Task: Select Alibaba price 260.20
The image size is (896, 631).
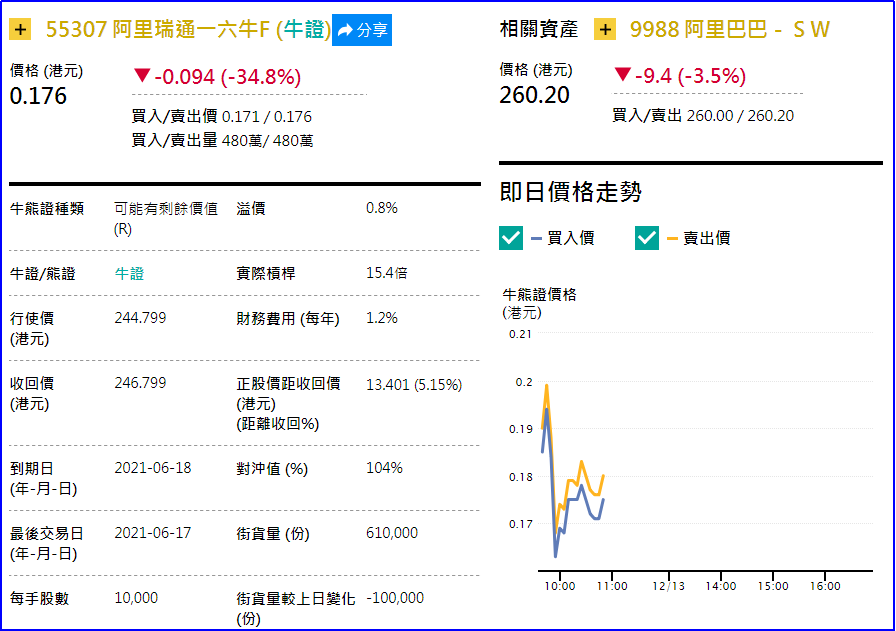Action: [534, 95]
